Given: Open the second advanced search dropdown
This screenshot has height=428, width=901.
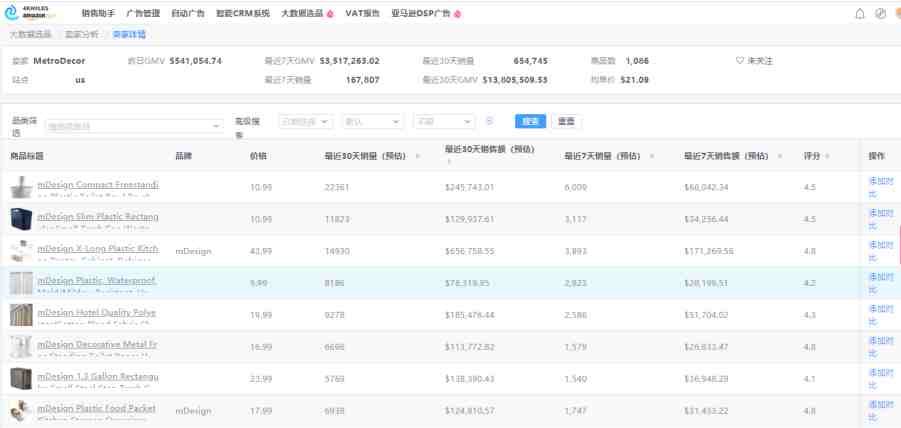Looking at the screenshot, I should click(x=372, y=122).
